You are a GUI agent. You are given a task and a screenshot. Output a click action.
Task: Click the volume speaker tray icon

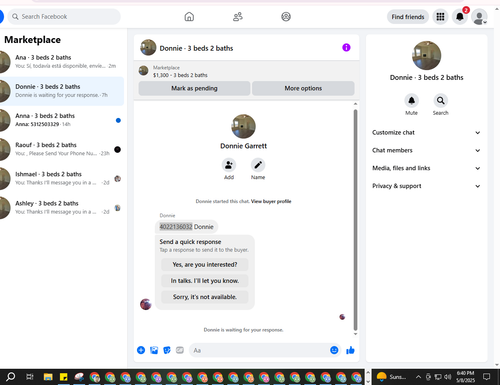click(x=447, y=377)
